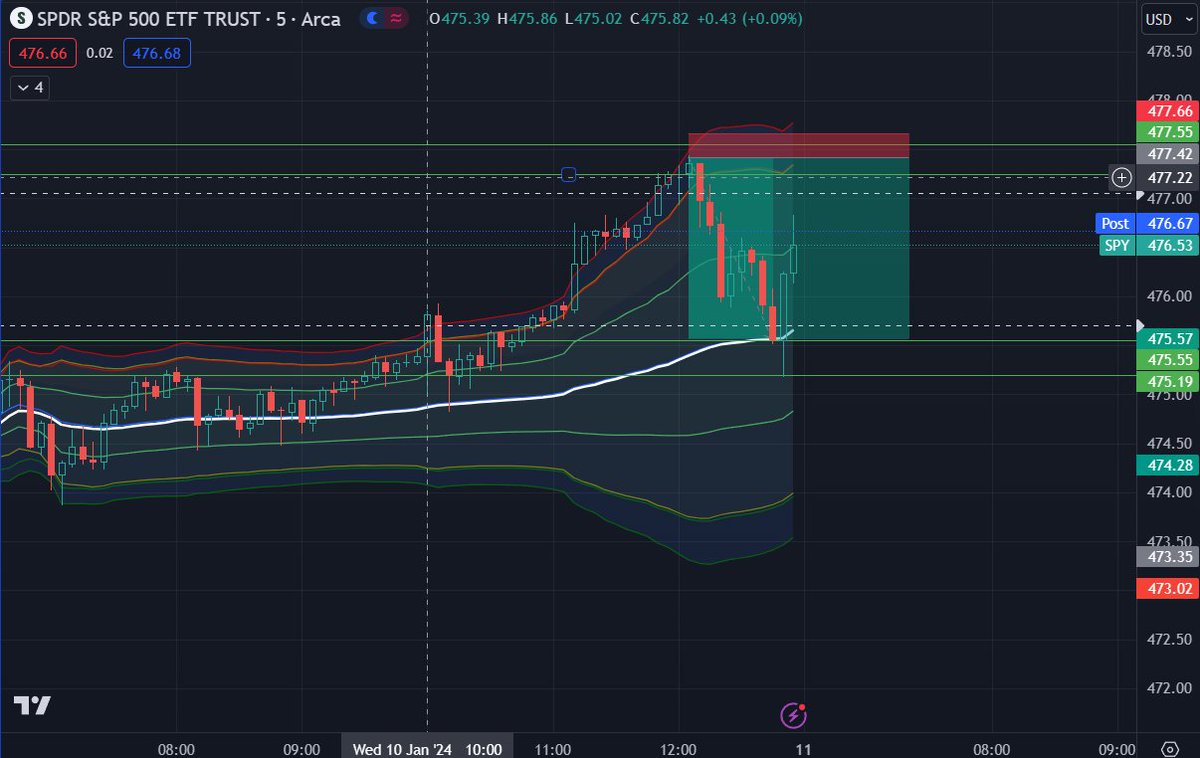The height and width of the screenshot is (758, 1200).
Task: Click the TradingView logo in bottom-left
Action: pyautogui.click(x=31, y=705)
